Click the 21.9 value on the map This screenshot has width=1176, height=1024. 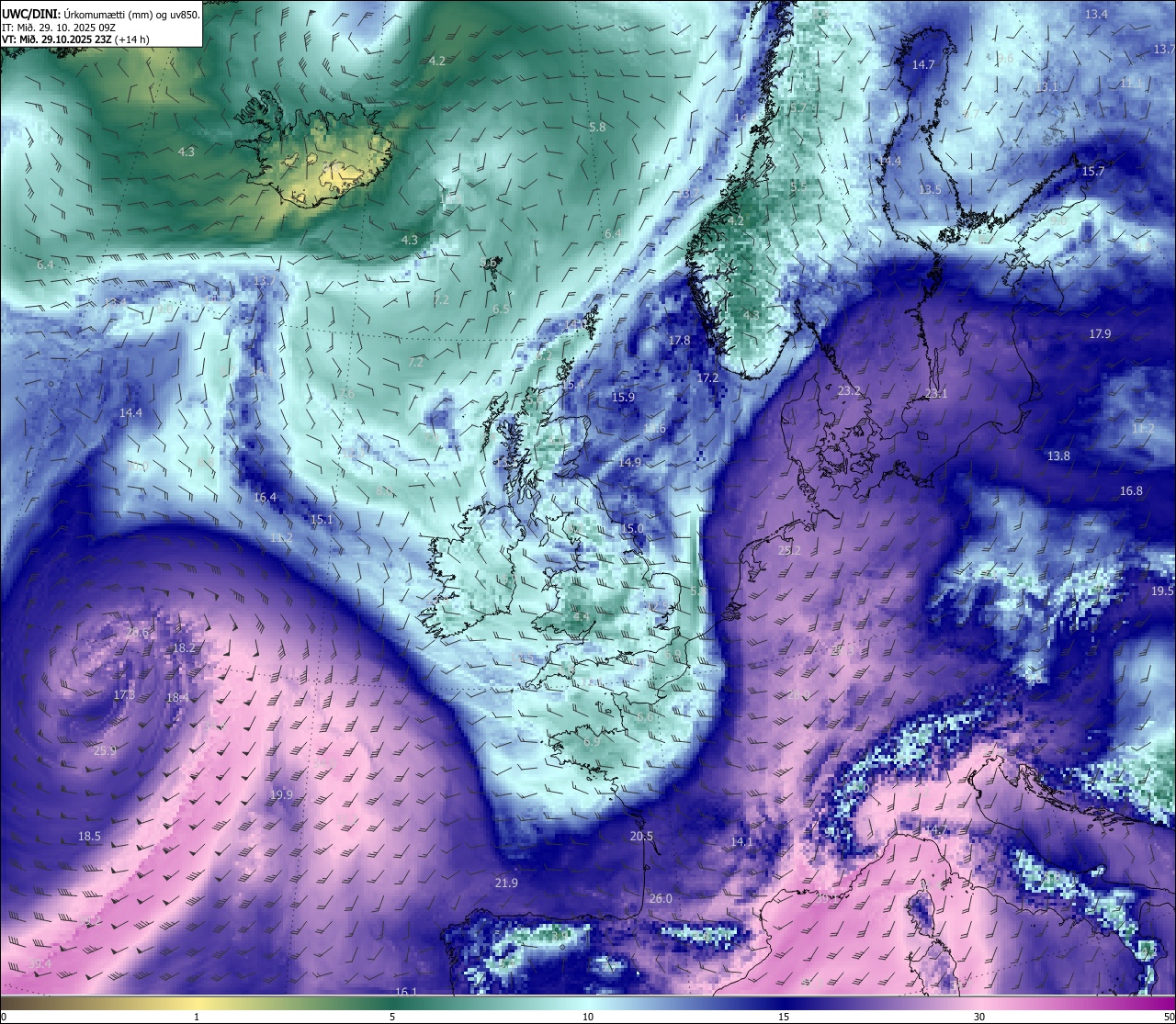click(506, 883)
